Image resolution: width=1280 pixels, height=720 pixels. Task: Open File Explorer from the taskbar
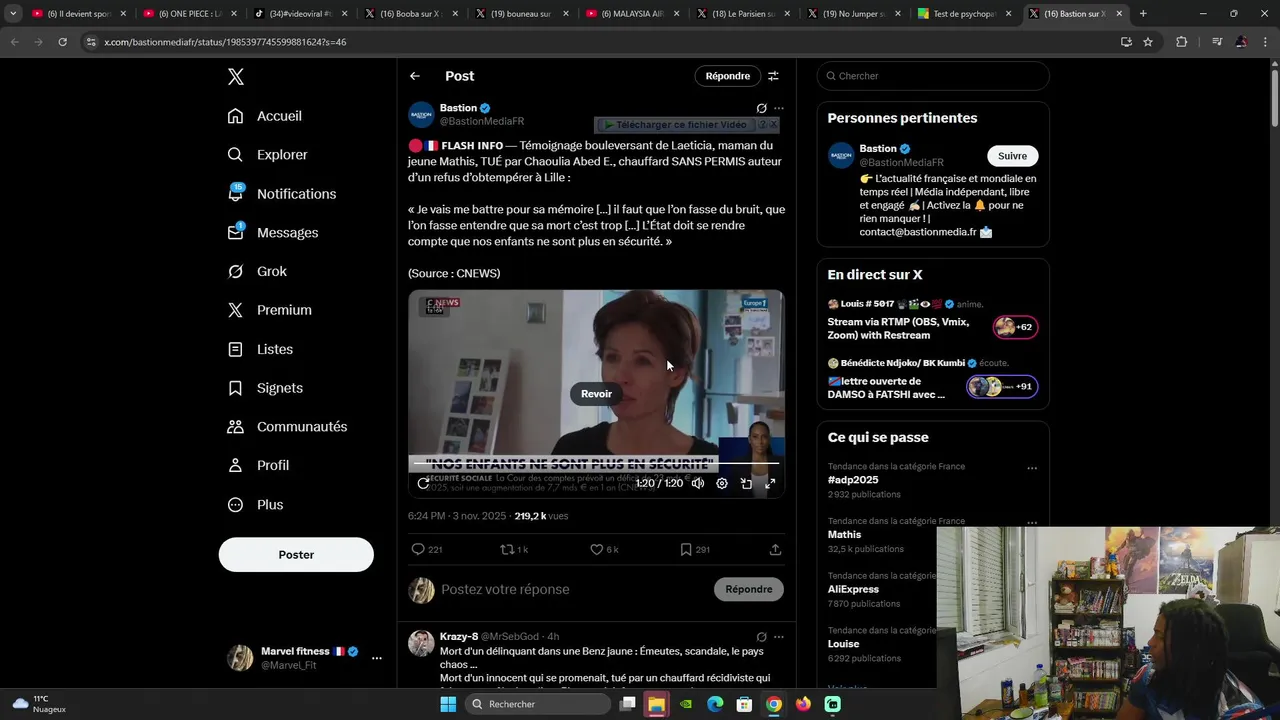pyautogui.click(x=656, y=704)
